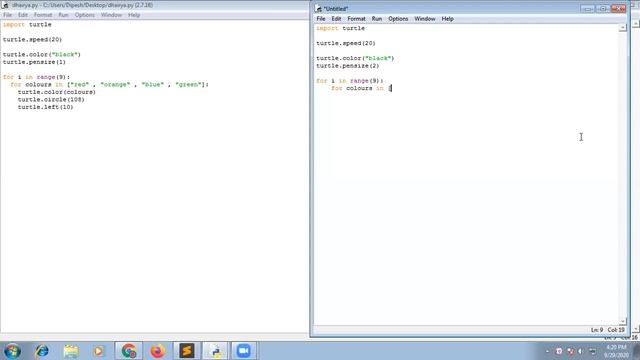The width and height of the screenshot is (640, 360).
Task: Open File menu in Untitled window
Action: 321,19
